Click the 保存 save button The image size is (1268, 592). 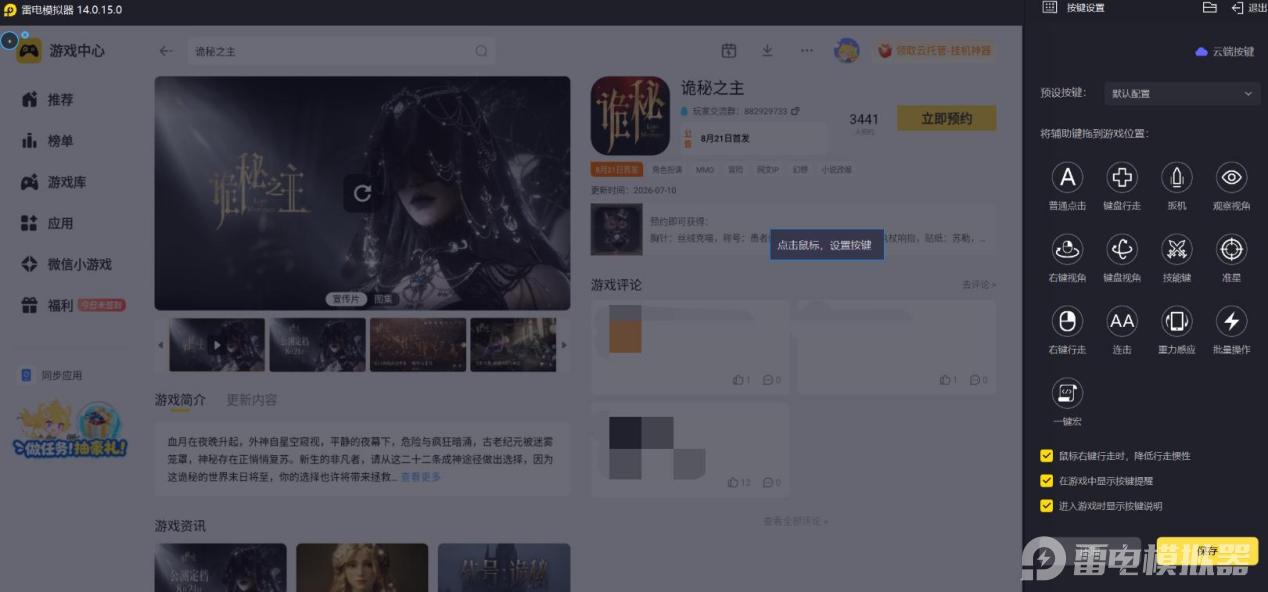pyautogui.click(x=1207, y=551)
